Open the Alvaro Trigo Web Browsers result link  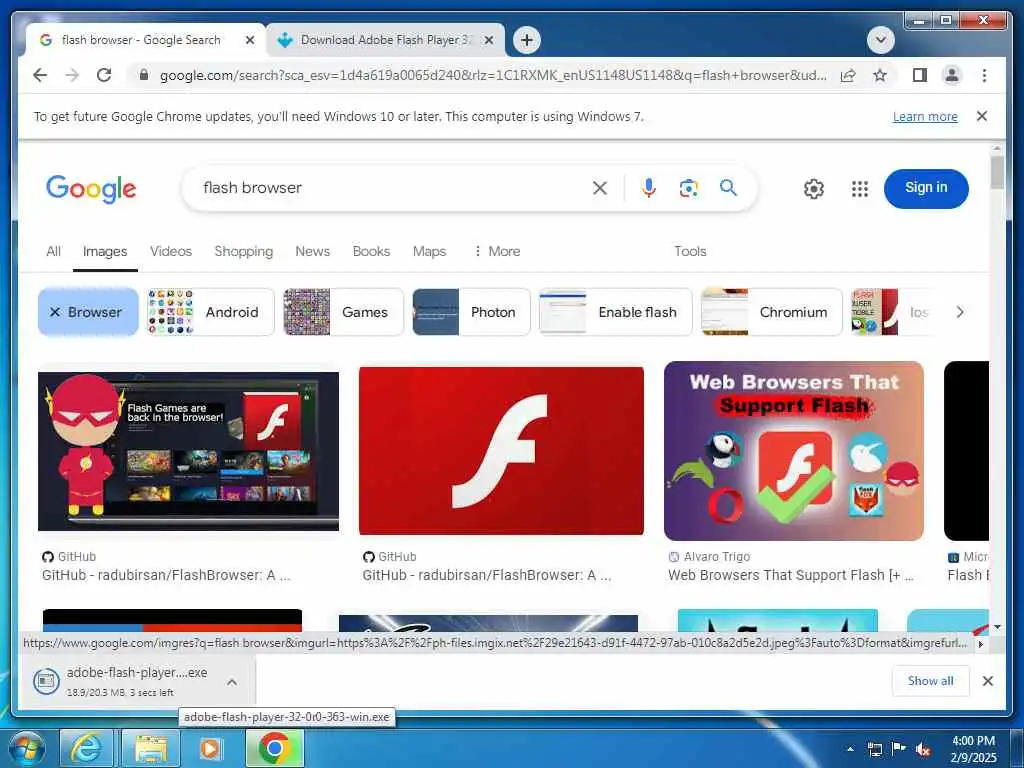pyautogui.click(x=790, y=575)
